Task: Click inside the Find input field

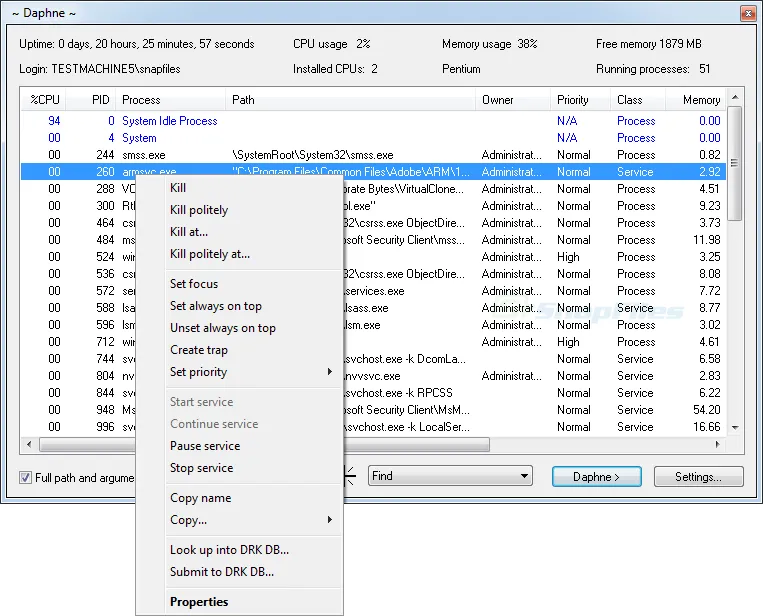Action: click(x=442, y=476)
